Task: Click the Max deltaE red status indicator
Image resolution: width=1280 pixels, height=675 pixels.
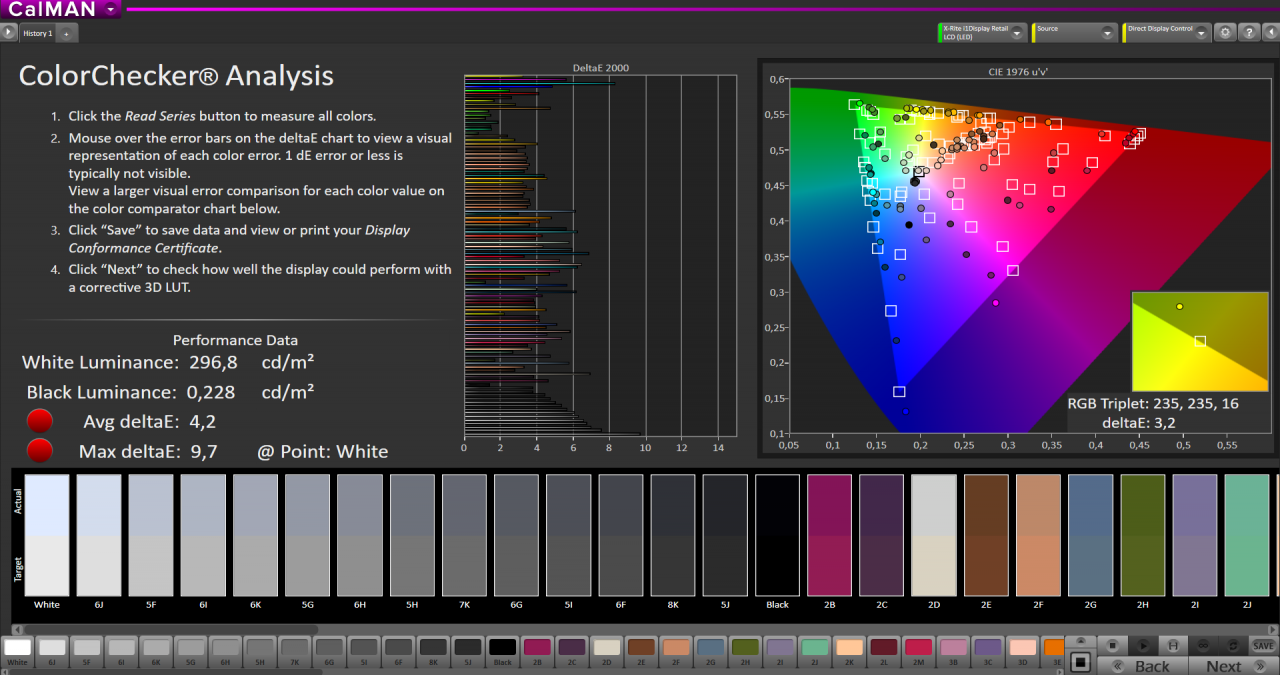Action: point(40,450)
